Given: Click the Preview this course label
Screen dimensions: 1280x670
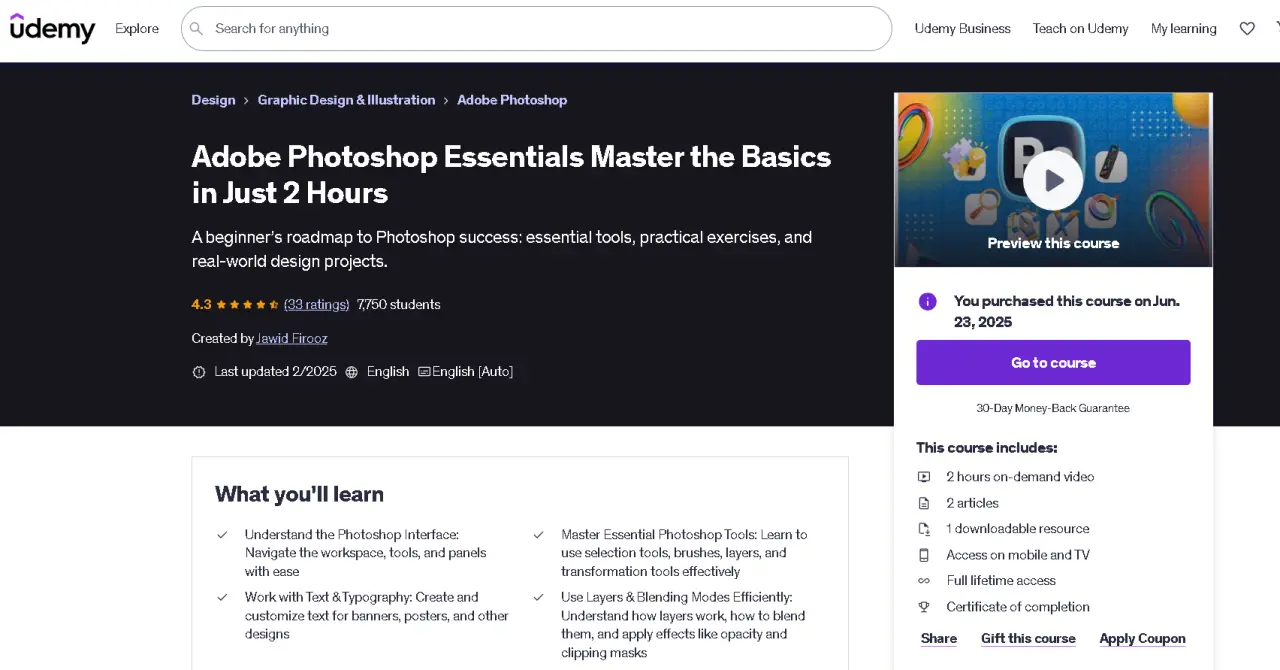Looking at the screenshot, I should coord(1053,243).
